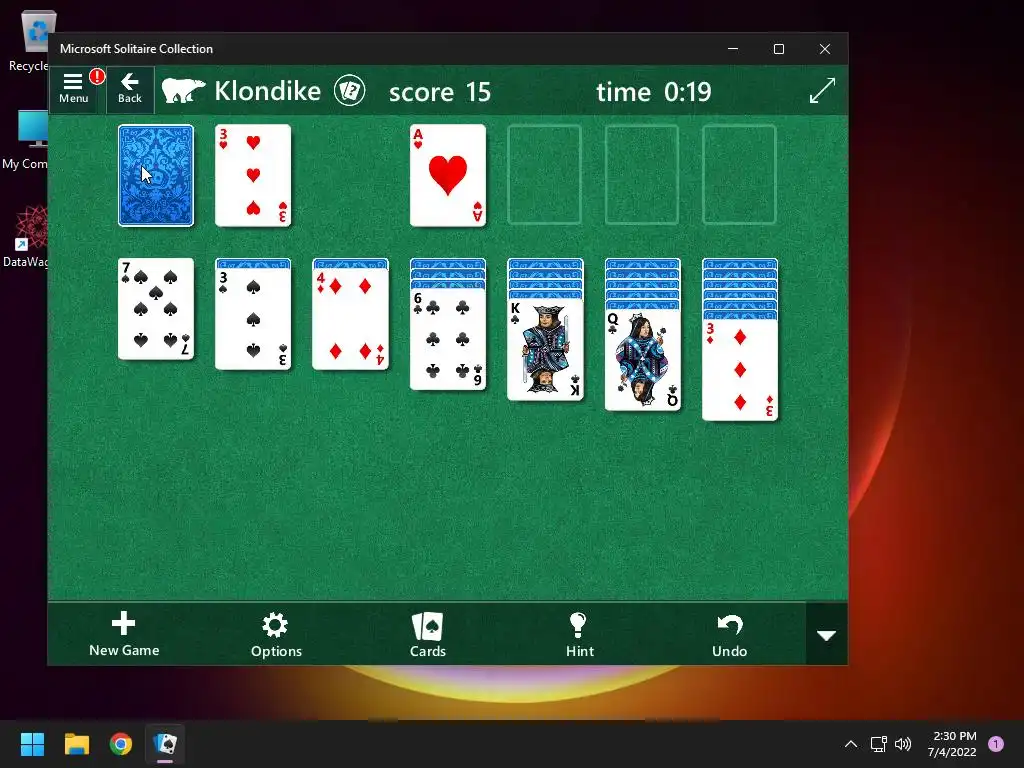The width and height of the screenshot is (1024, 768).
Task: Select the 4 of diamonds card
Action: tap(351, 319)
